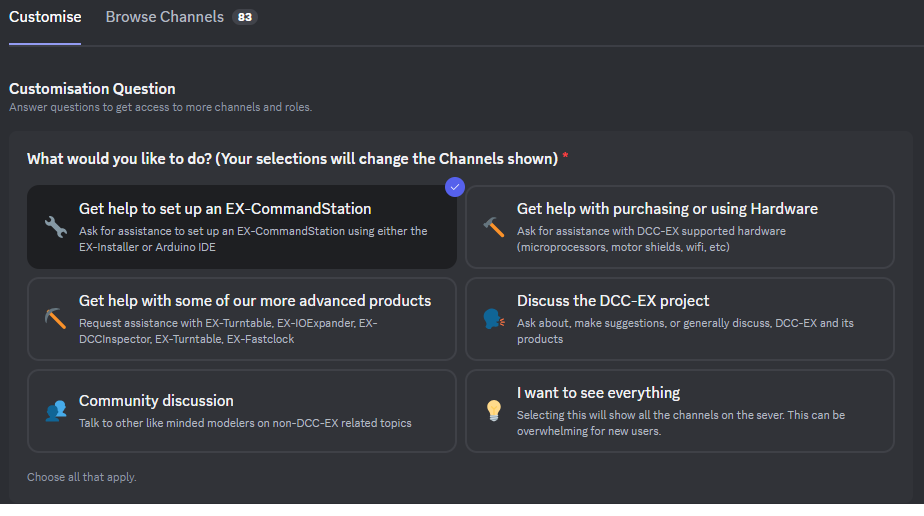
Task: Click the light bulb see everything icon
Action: (x=493, y=410)
